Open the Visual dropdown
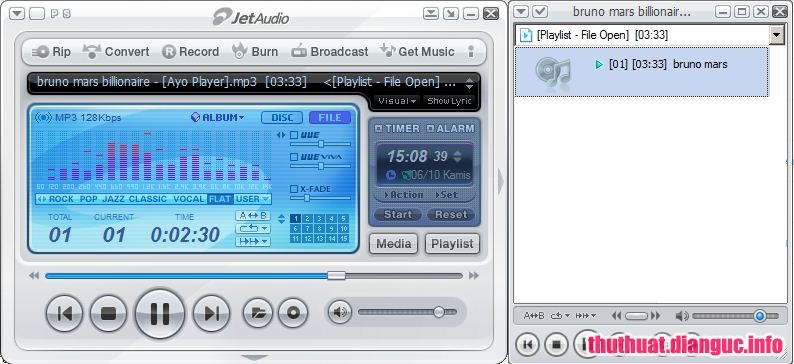 pyautogui.click(x=398, y=101)
